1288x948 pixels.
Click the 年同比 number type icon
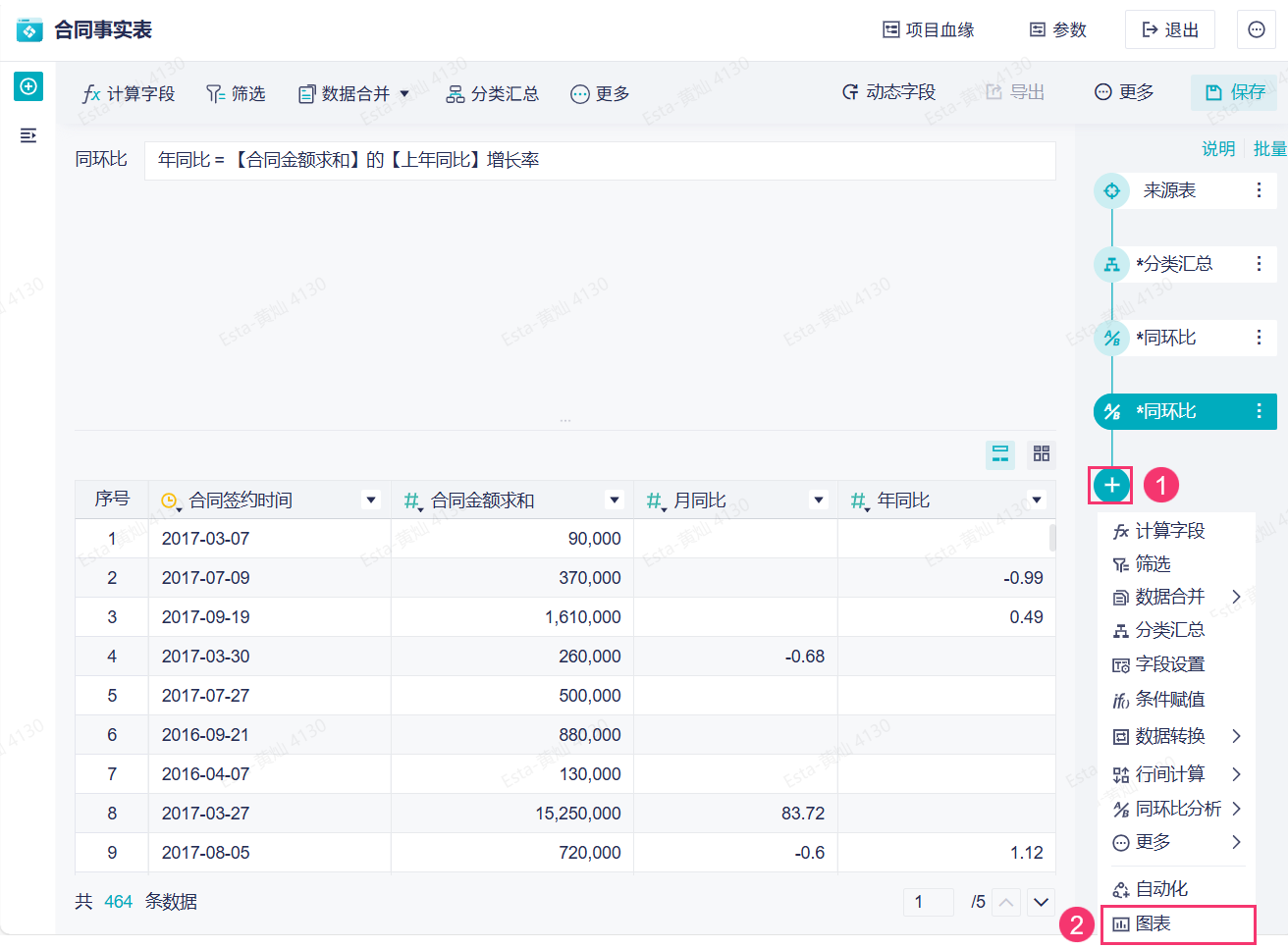click(x=859, y=501)
